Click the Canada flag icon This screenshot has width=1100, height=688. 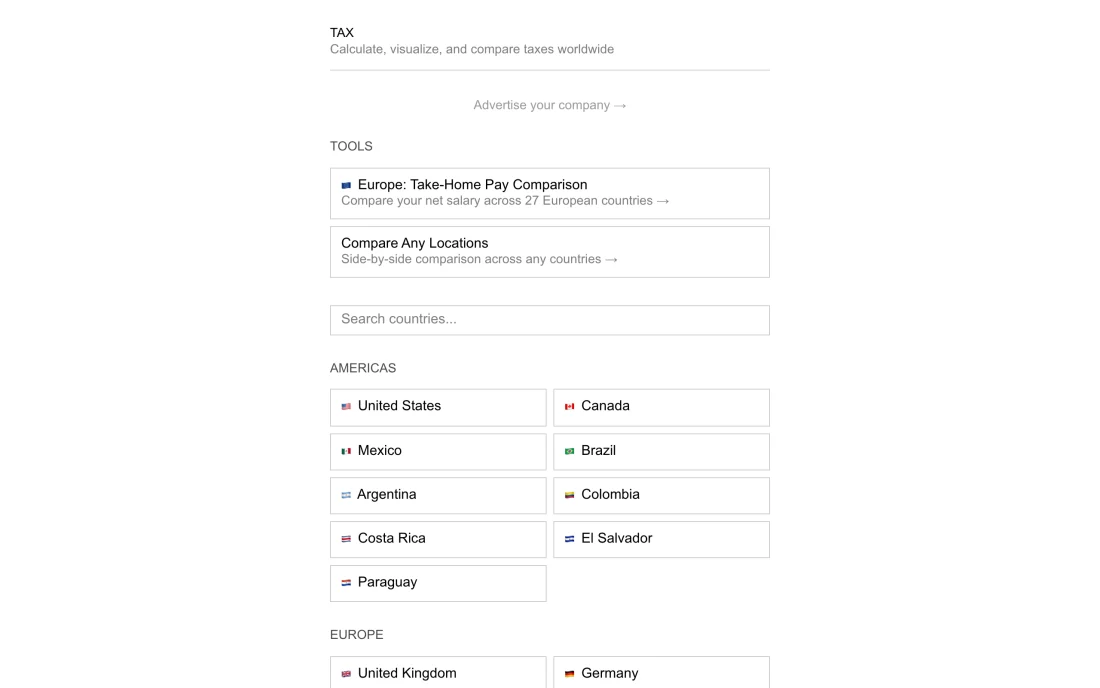[569, 406]
